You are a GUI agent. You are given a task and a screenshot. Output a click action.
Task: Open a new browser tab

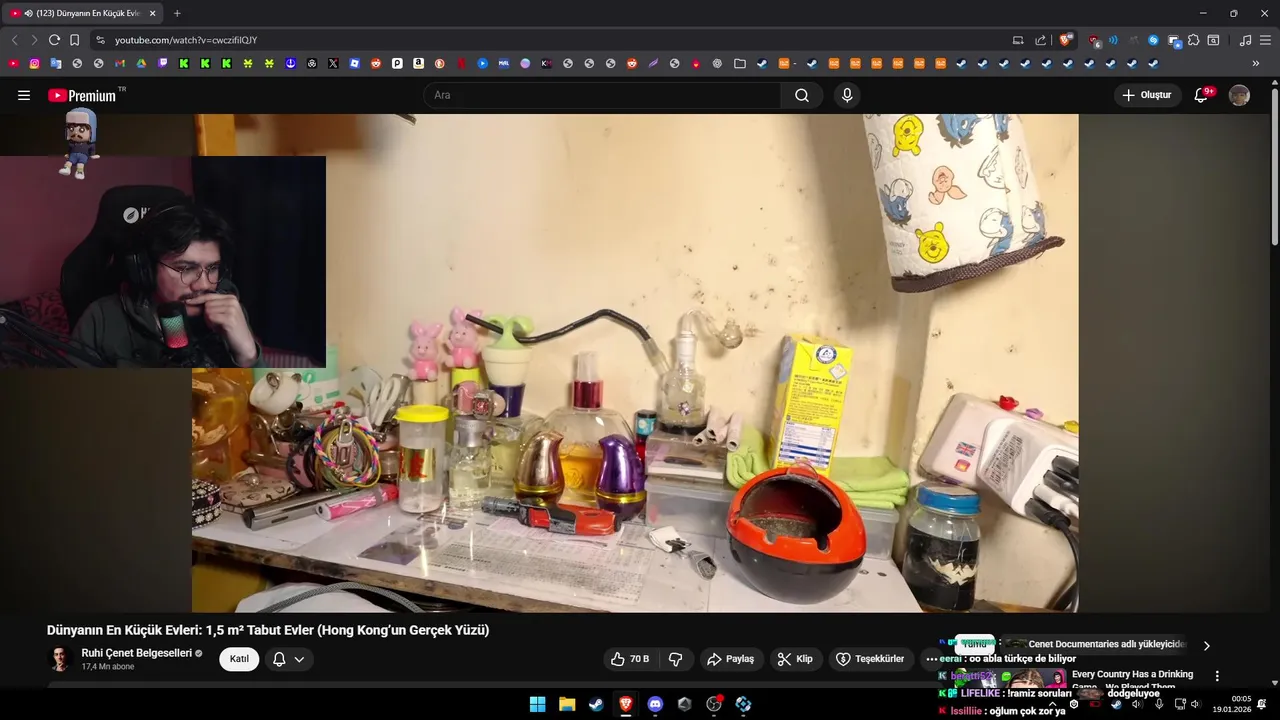coord(177,13)
